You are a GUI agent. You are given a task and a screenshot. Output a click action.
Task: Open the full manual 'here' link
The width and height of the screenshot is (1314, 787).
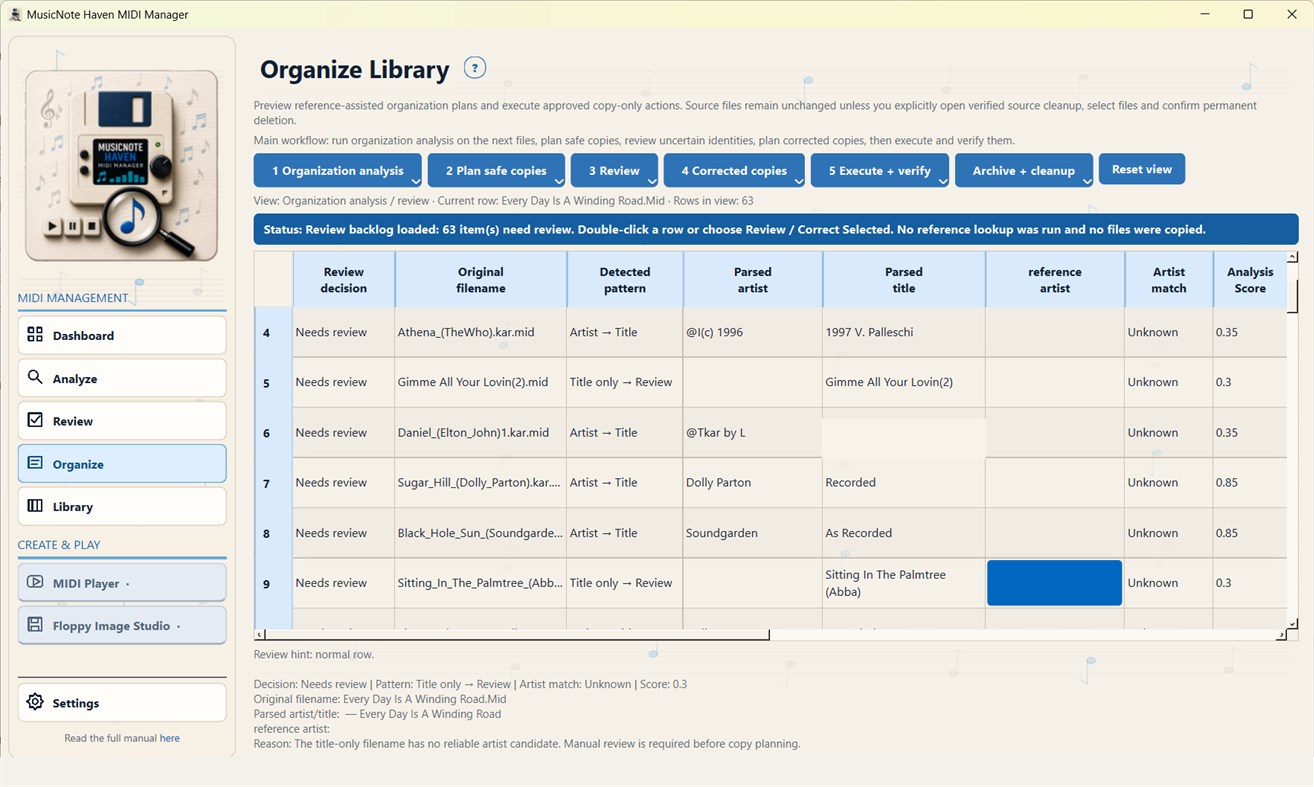tap(170, 738)
